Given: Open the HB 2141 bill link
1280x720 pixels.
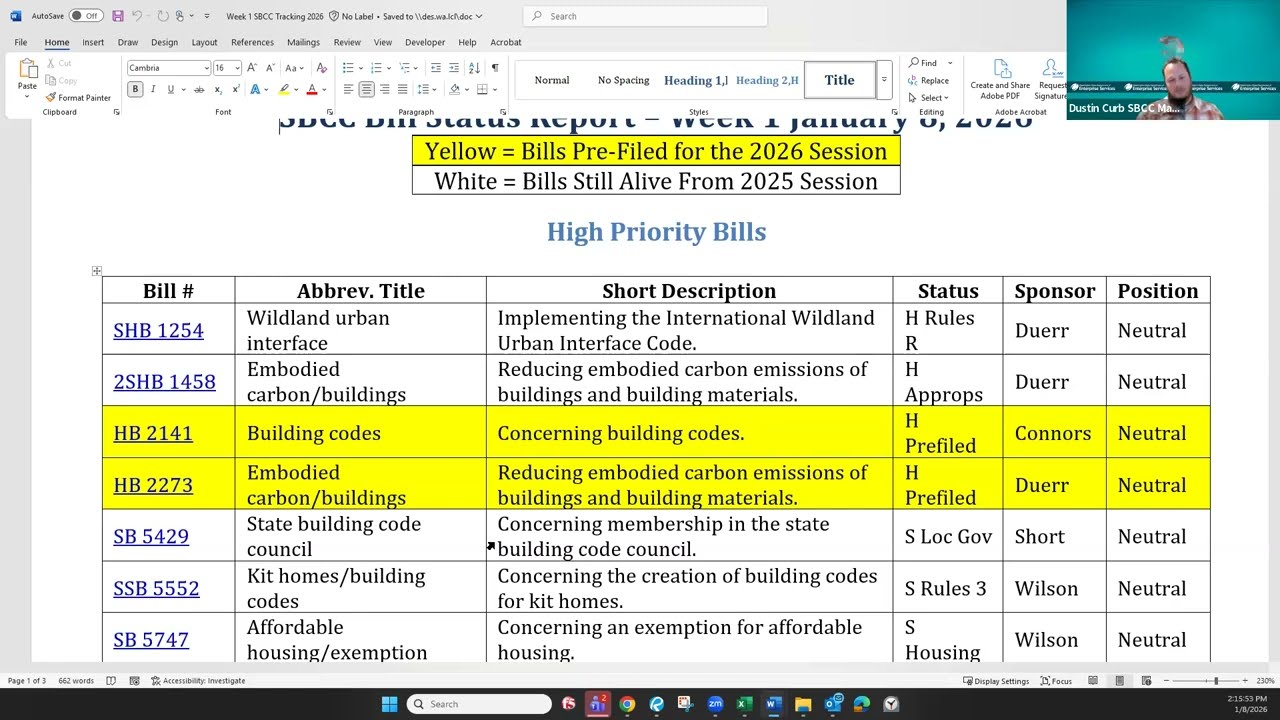Looking at the screenshot, I should (x=153, y=433).
